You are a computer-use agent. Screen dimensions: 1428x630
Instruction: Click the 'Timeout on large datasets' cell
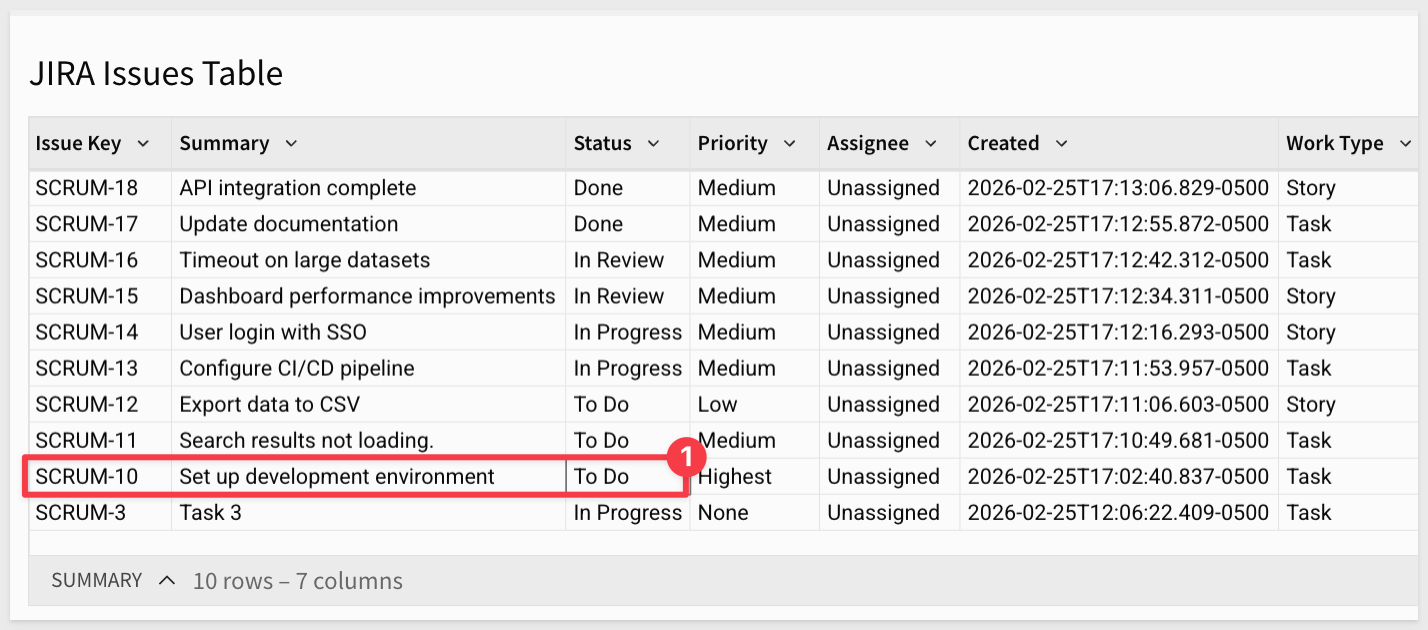click(x=305, y=260)
